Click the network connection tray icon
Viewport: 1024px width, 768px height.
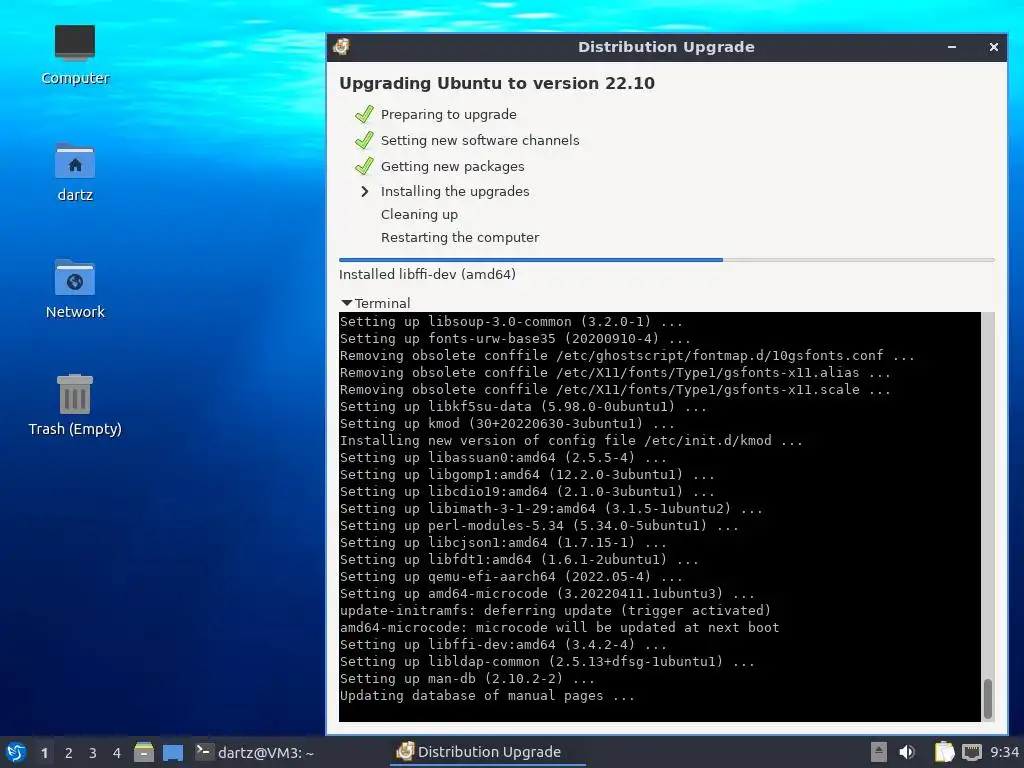[x=972, y=752]
